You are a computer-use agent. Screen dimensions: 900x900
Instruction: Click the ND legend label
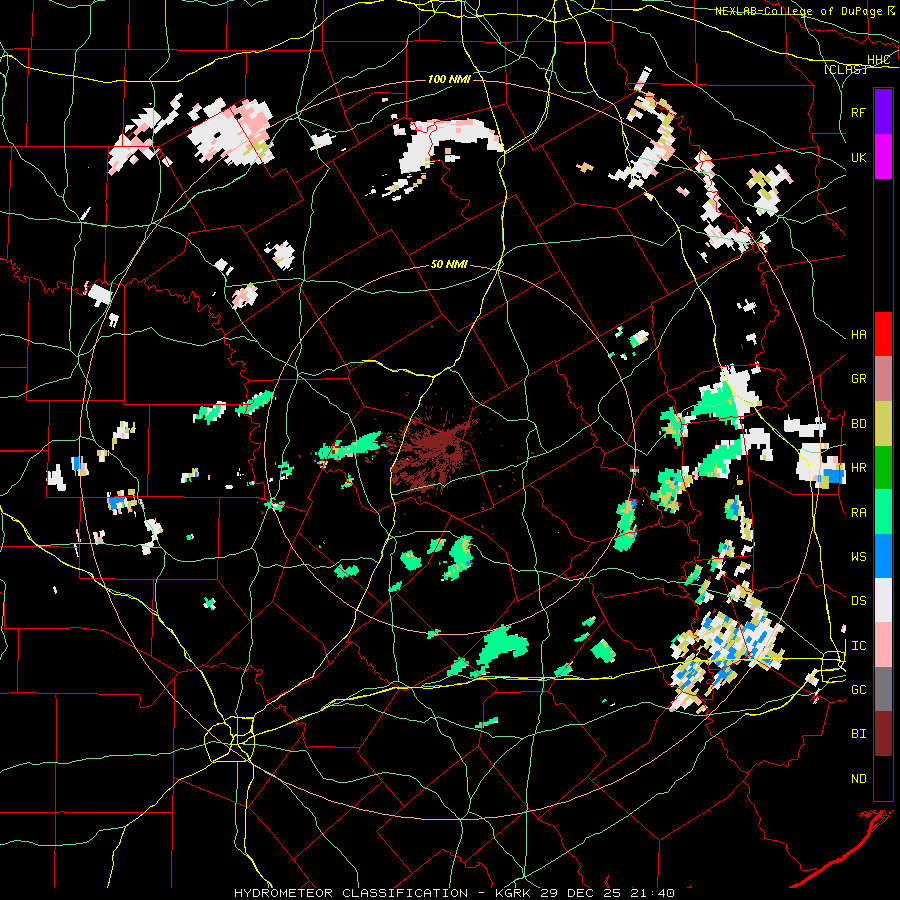[x=858, y=779]
